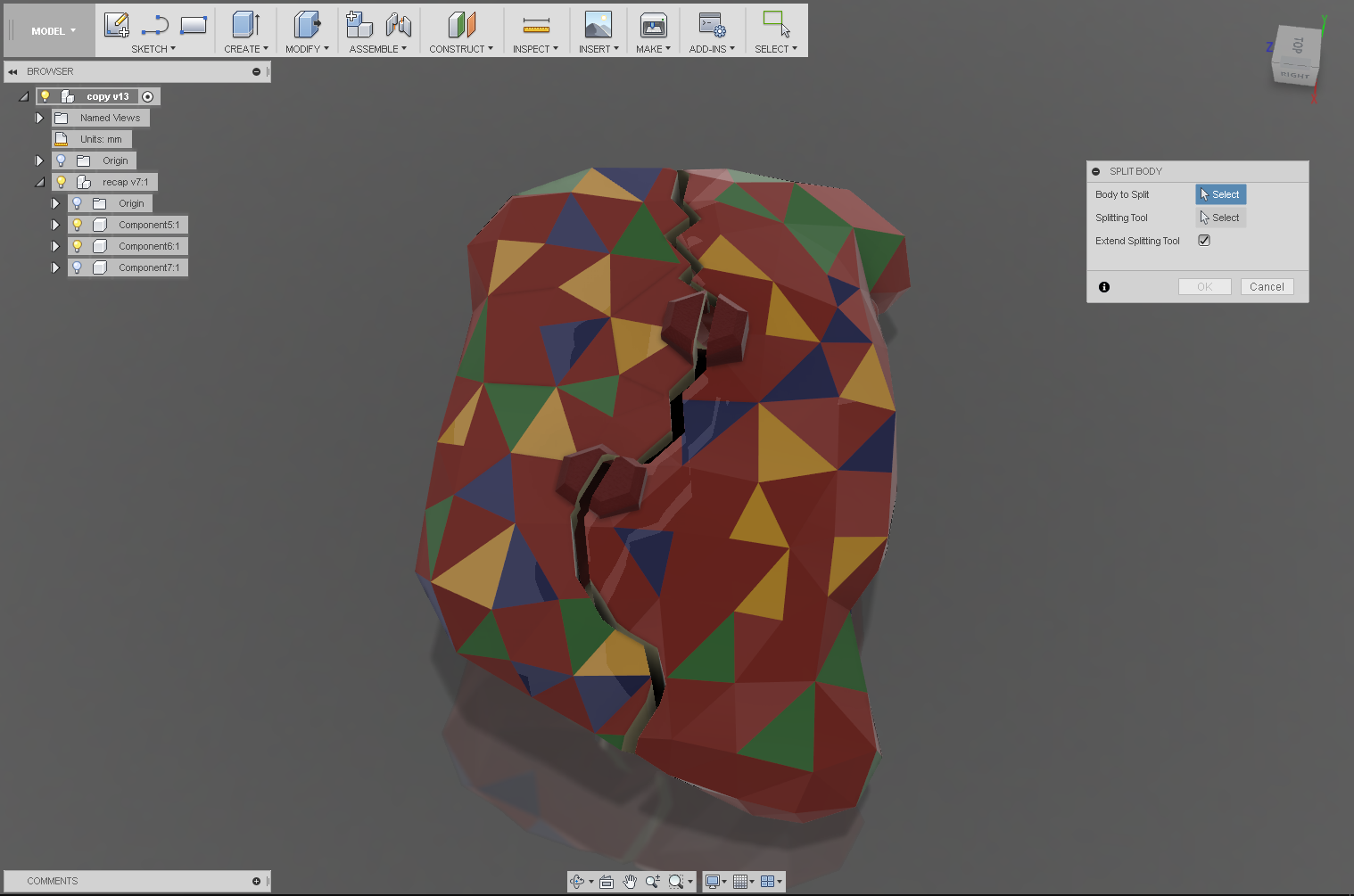Click Splitting Tool Select button

1220,218
